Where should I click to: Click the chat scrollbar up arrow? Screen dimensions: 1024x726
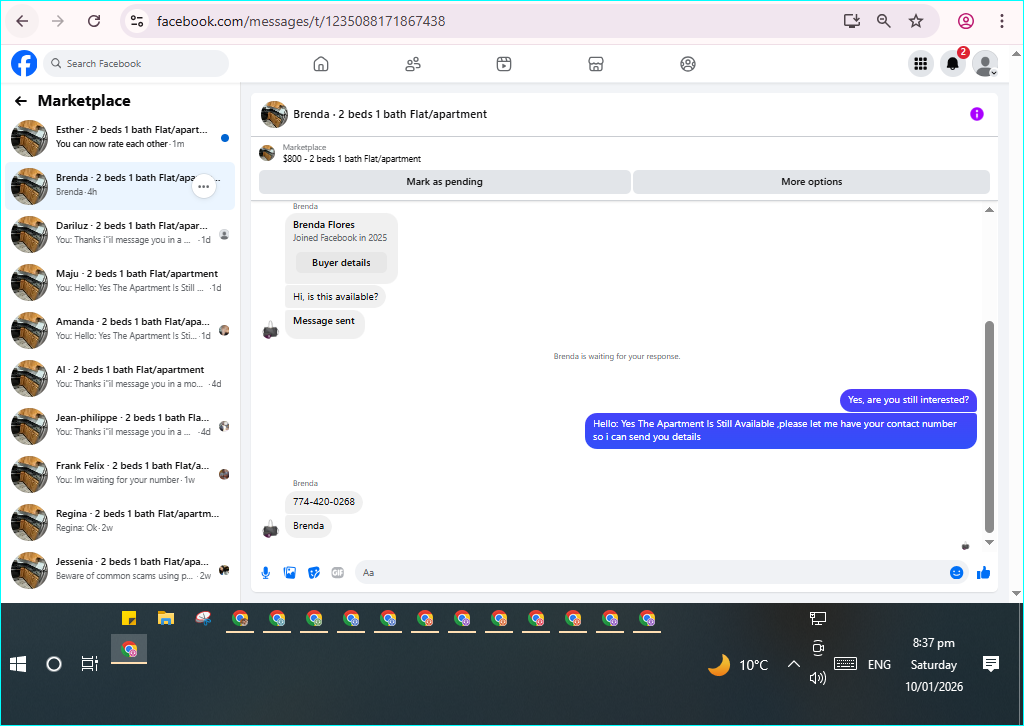click(x=989, y=210)
